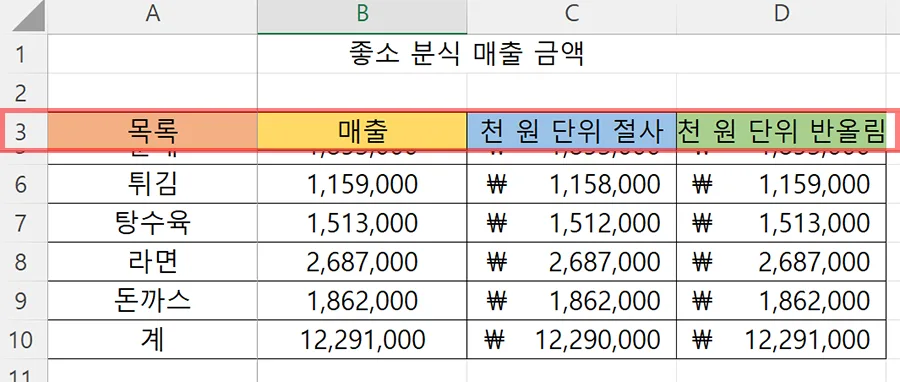This screenshot has width=900, height=382.
Task: Select the yellow 매출 header cell
Action: click(x=362, y=131)
